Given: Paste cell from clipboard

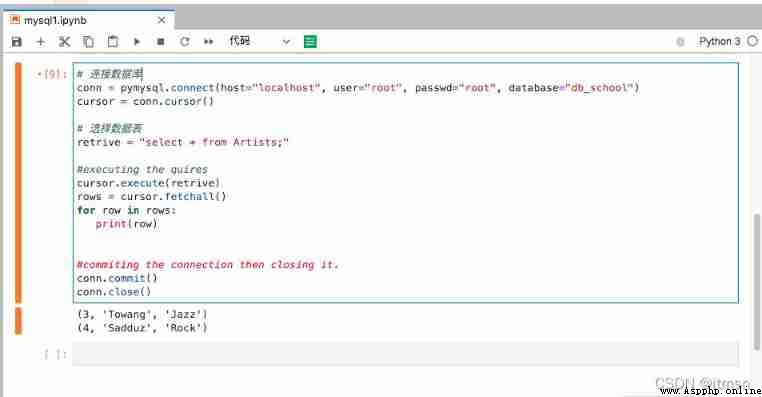Looking at the screenshot, I should (x=113, y=42).
